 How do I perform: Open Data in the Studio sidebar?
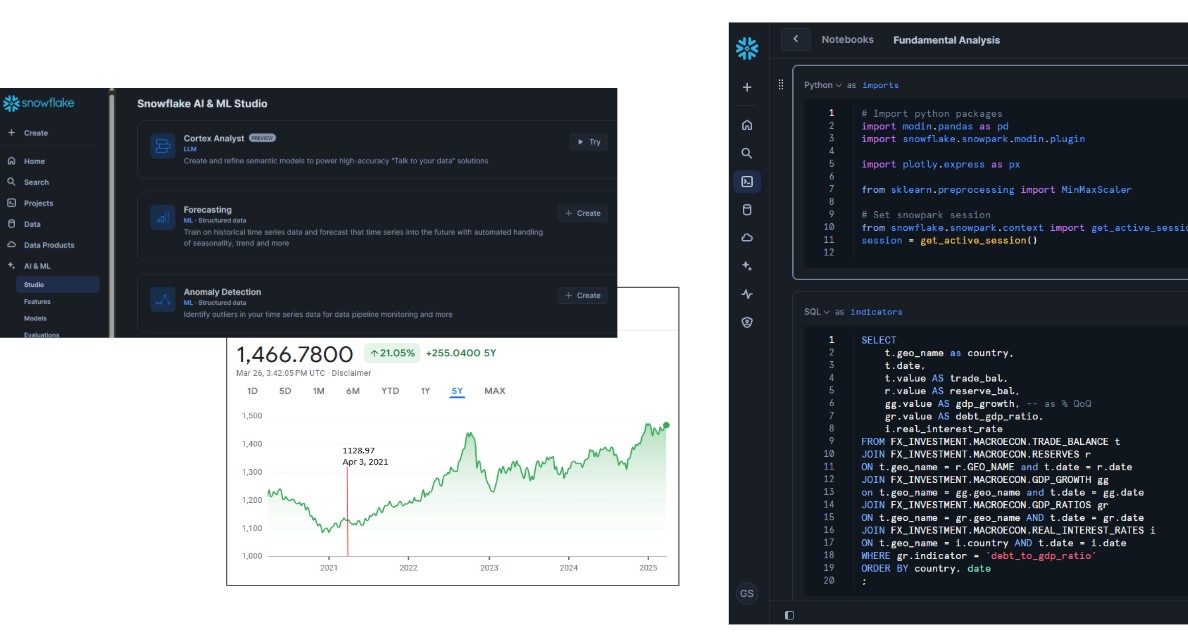coord(24,224)
